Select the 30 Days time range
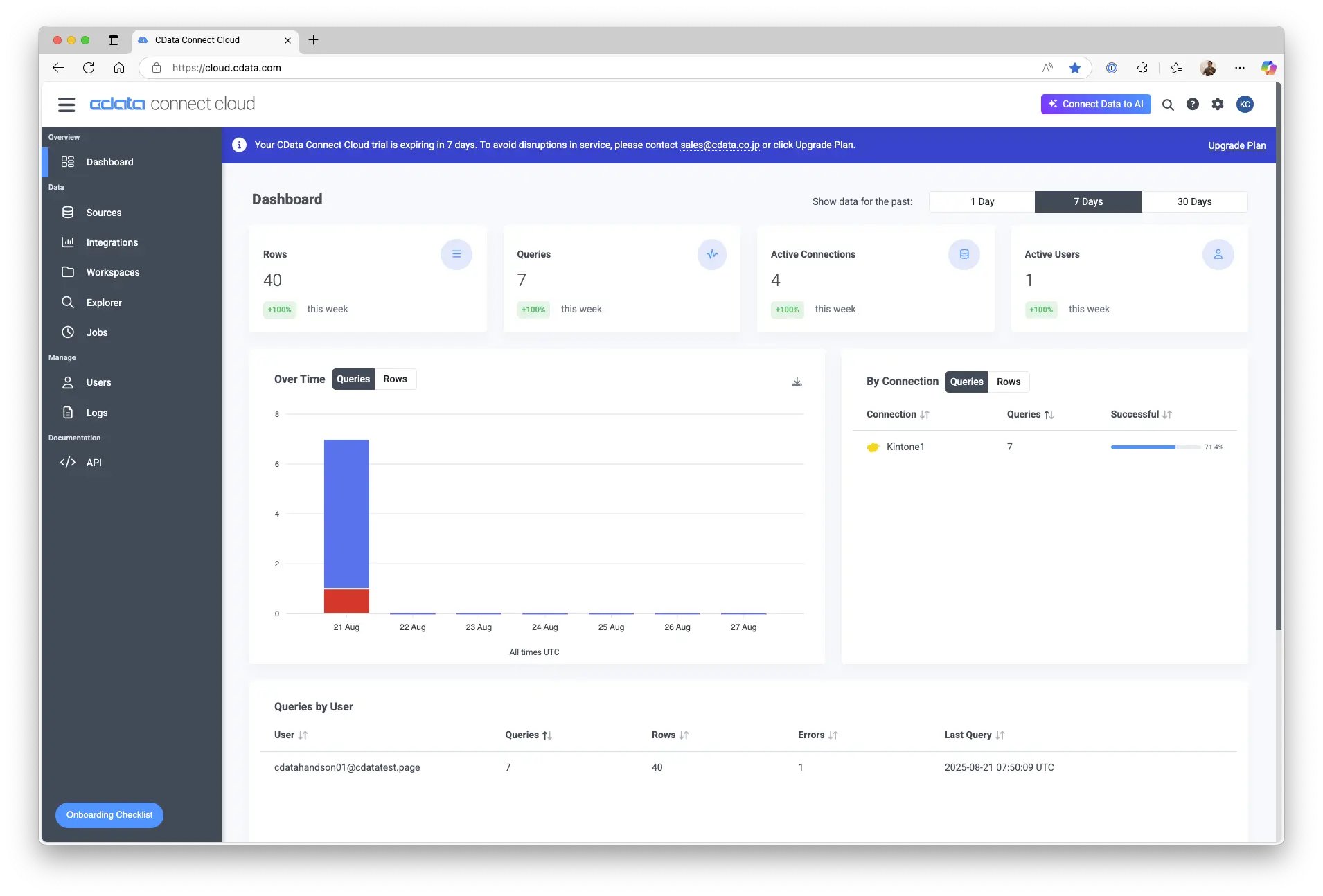Viewport: 1323px width, 896px height. [1195, 201]
